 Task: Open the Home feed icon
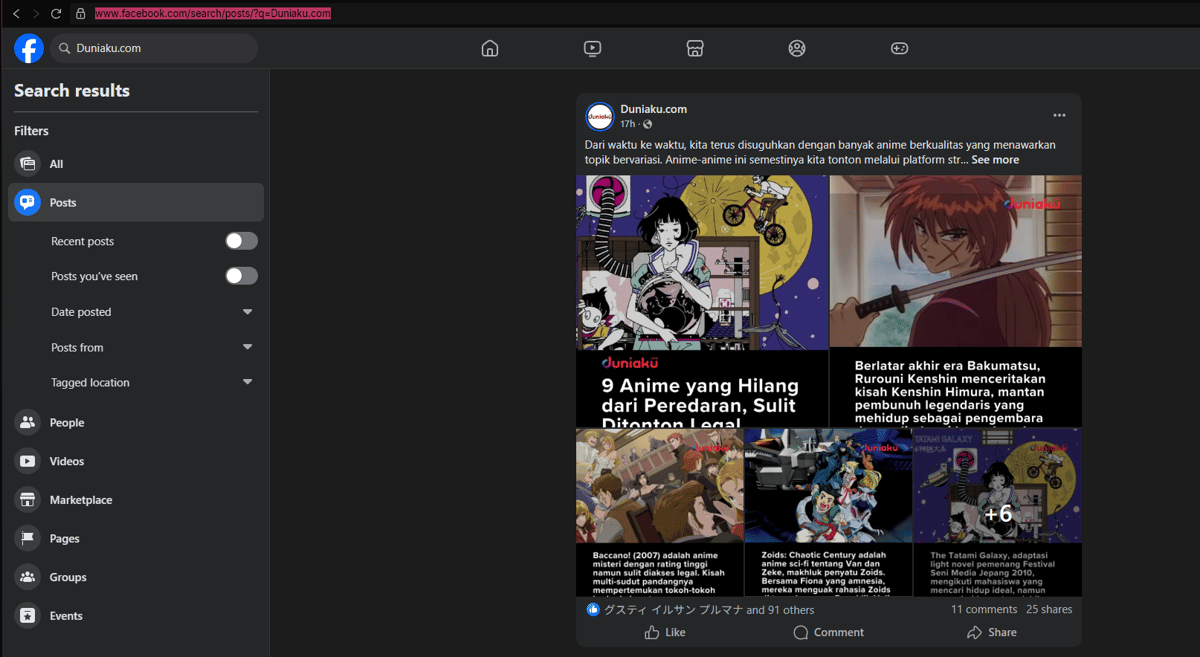[489, 48]
